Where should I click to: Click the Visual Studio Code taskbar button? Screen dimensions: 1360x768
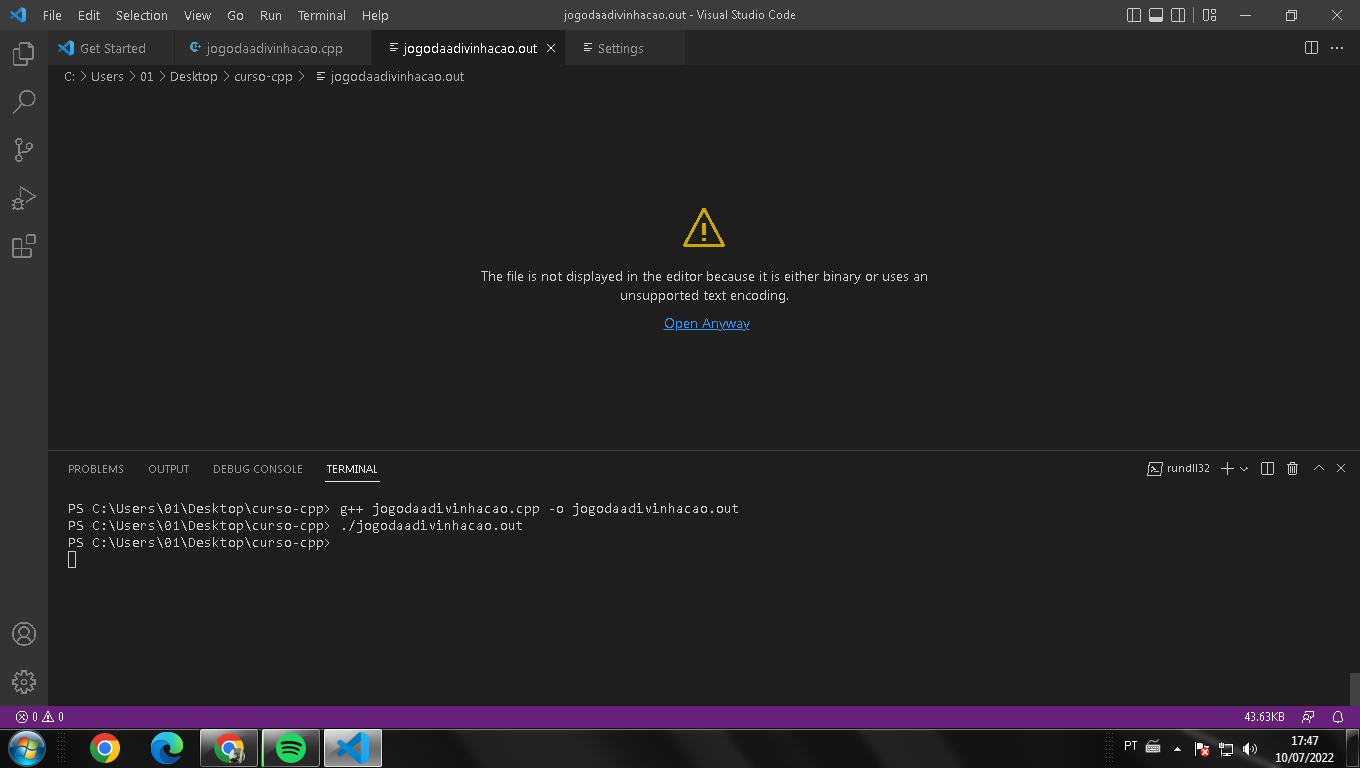pos(352,748)
